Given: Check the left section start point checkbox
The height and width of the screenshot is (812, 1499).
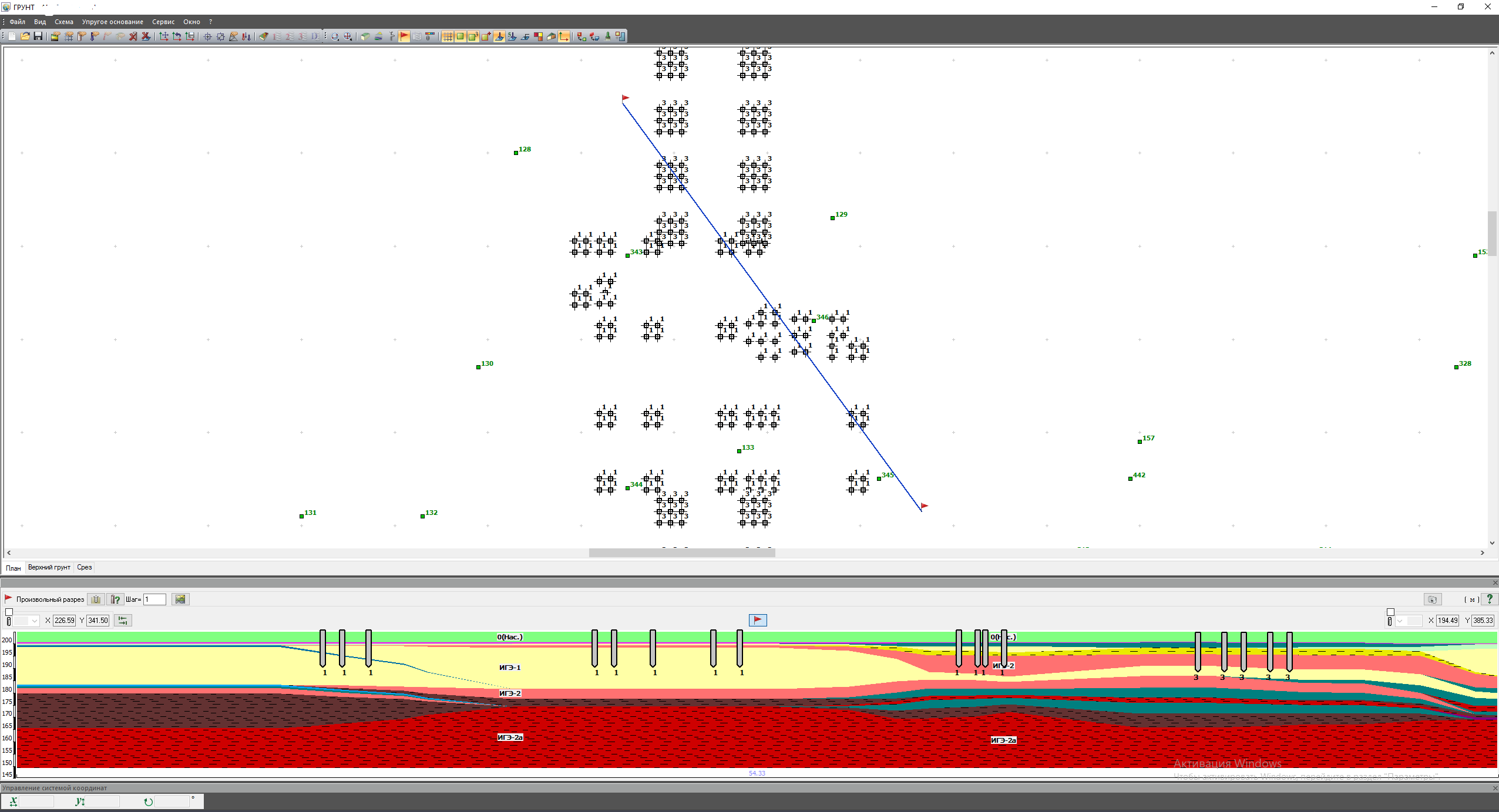Looking at the screenshot, I should [9, 612].
